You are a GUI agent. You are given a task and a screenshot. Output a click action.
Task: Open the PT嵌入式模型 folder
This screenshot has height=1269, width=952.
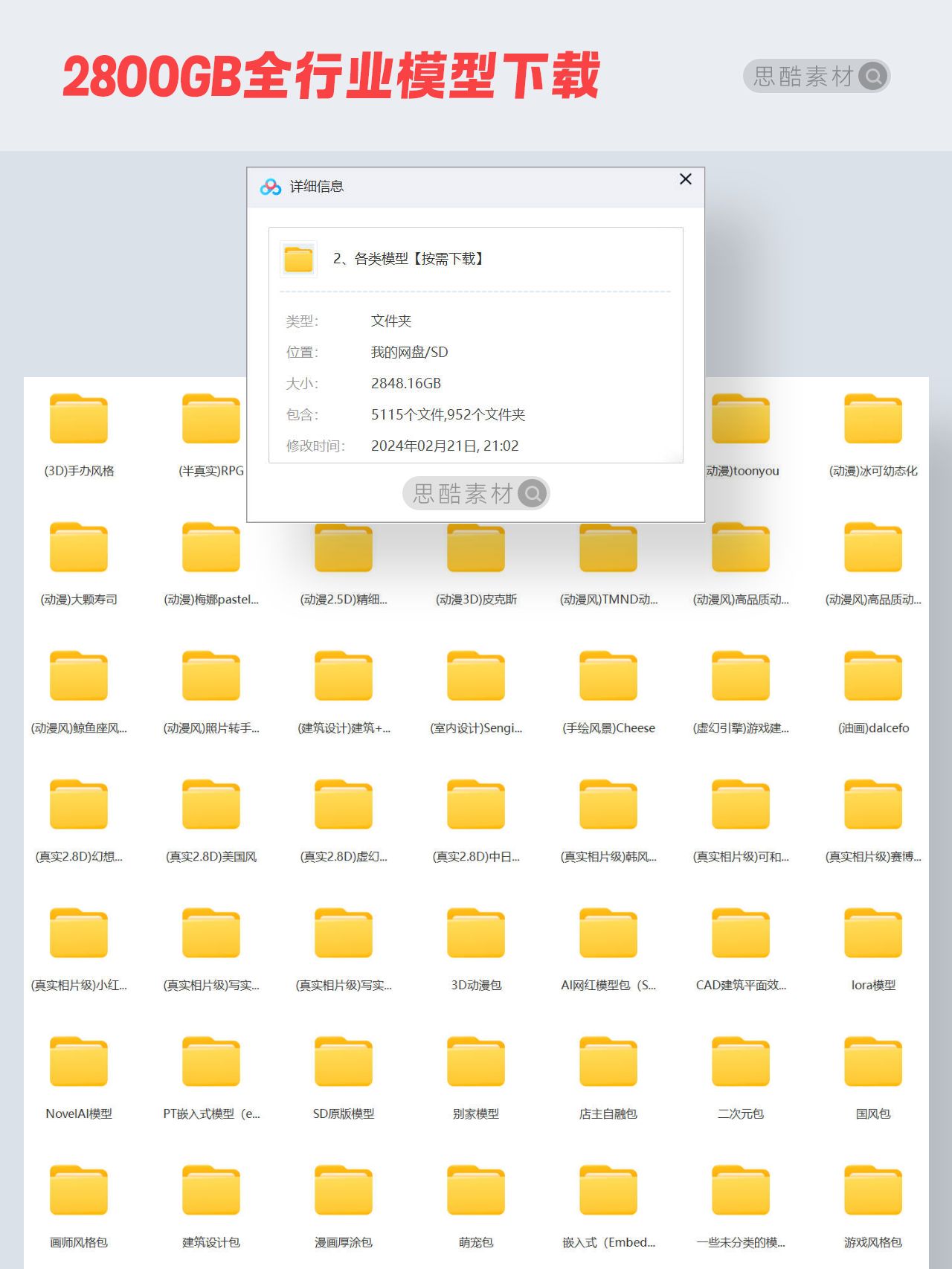click(x=211, y=1061)
